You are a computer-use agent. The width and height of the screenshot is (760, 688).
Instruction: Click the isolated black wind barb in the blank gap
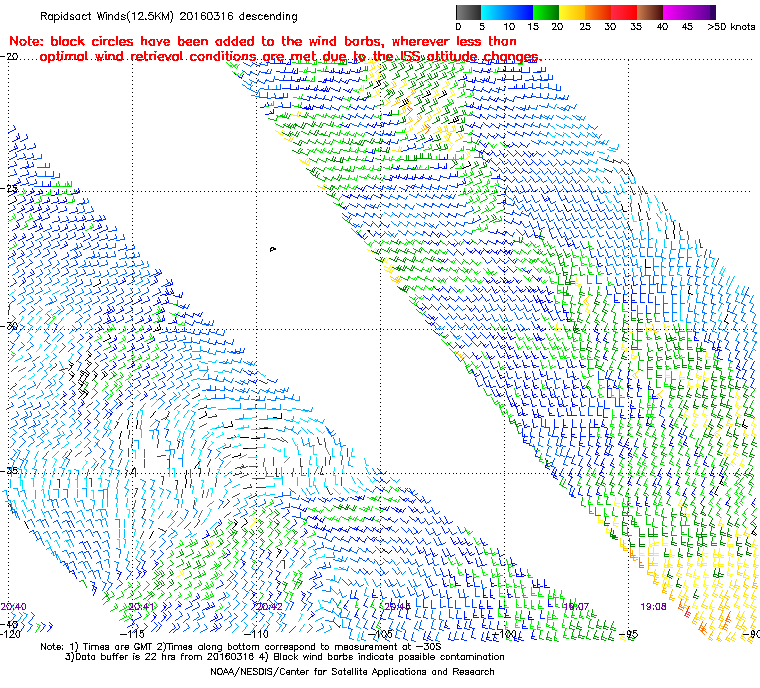pos(272,249)
